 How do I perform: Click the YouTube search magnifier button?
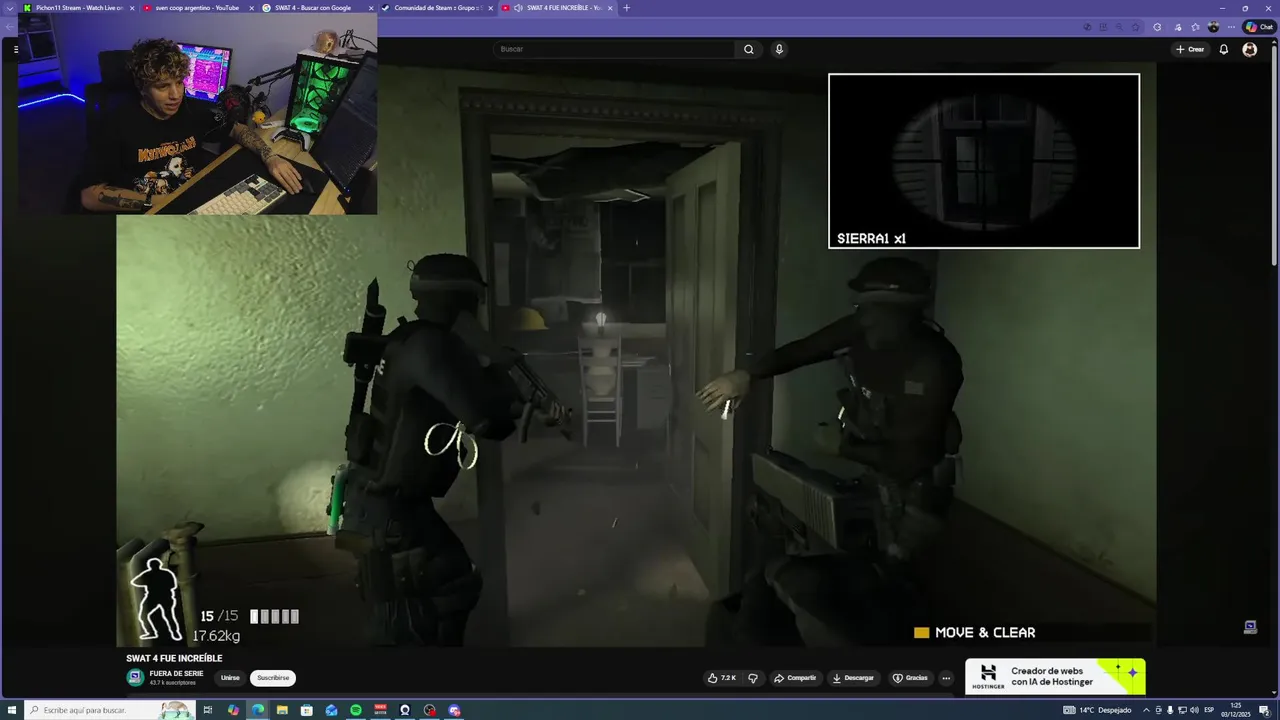[749, 49]
